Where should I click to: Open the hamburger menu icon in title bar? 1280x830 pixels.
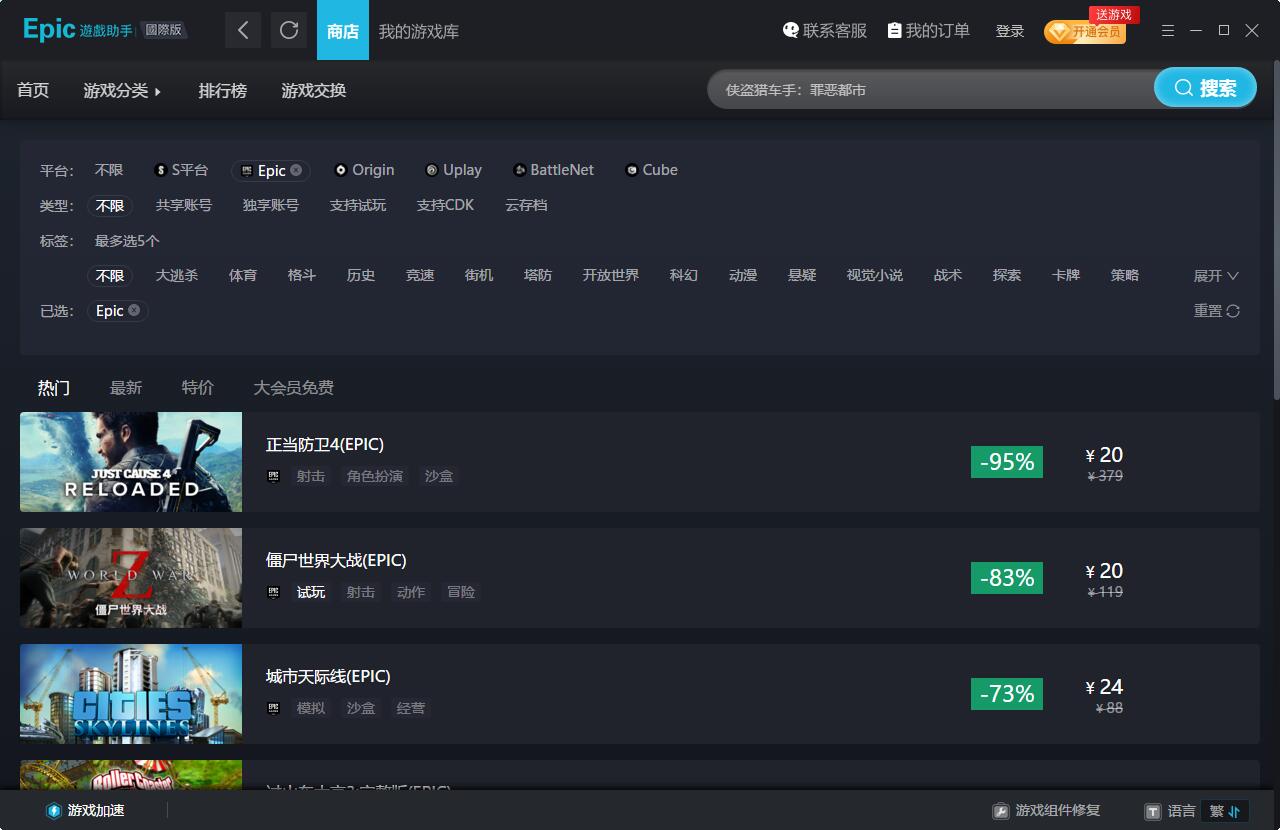coord(1168,31)
